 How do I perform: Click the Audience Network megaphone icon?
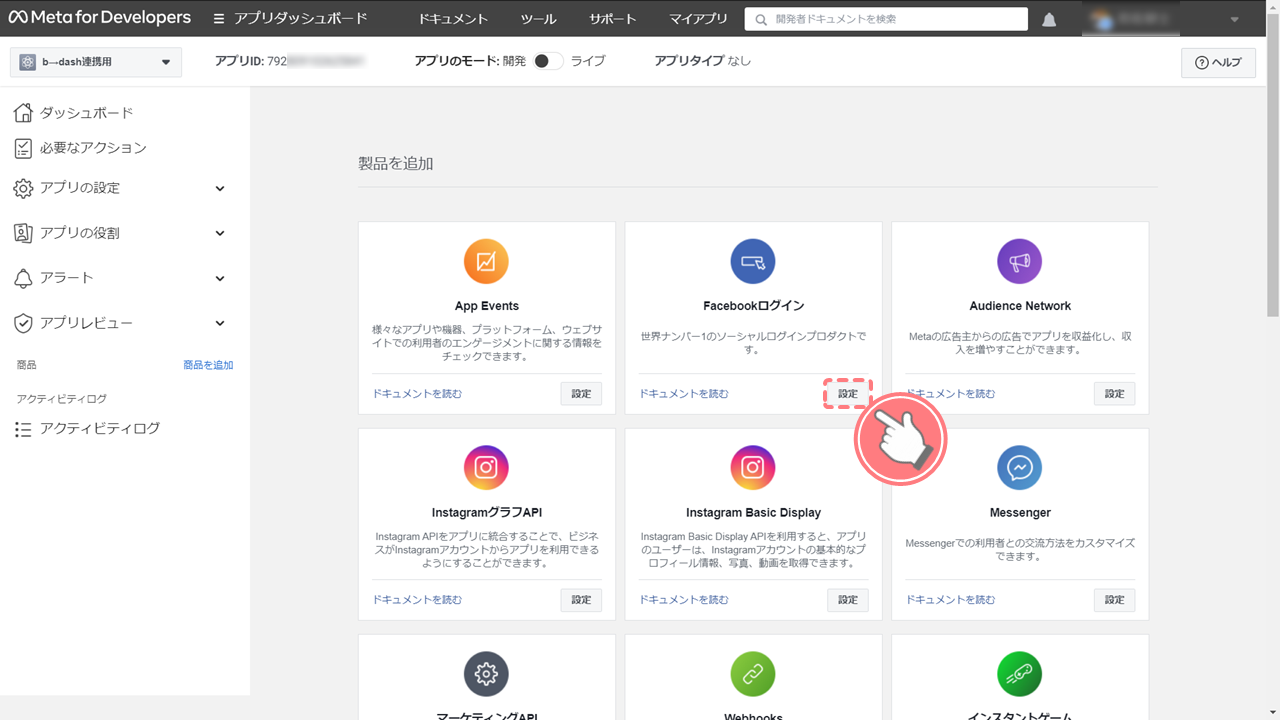(x=1020, y=262)
